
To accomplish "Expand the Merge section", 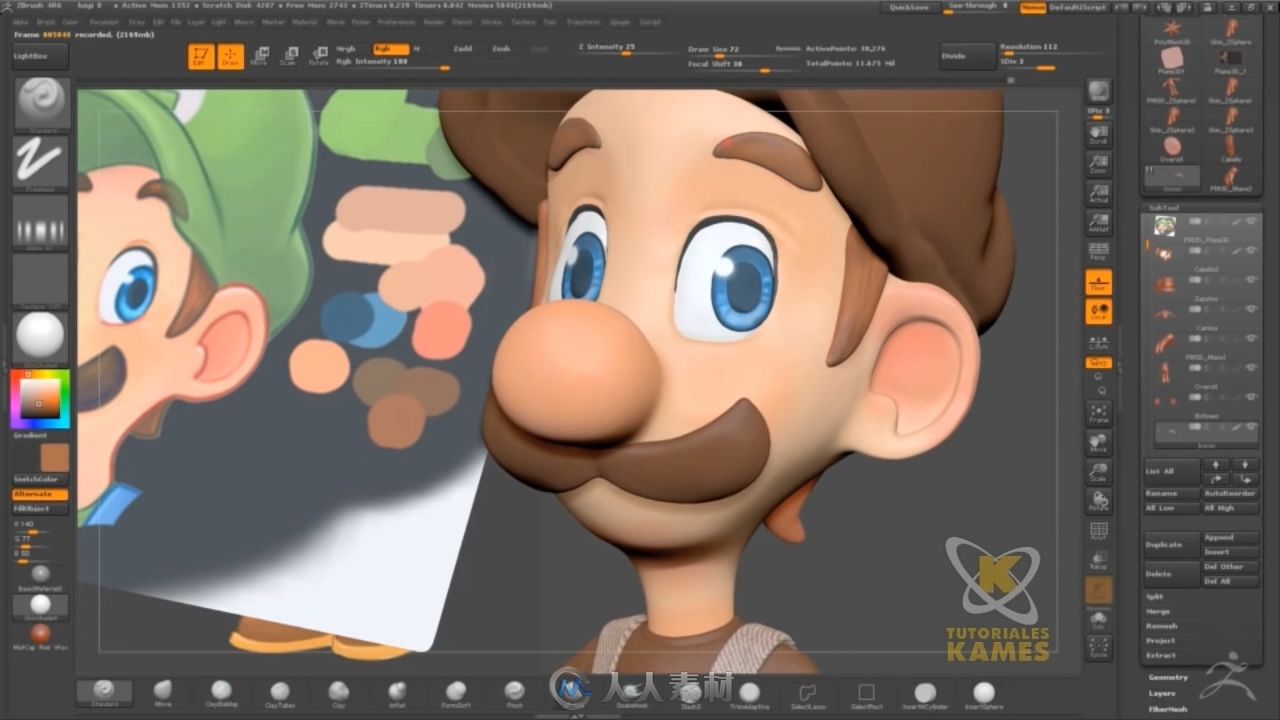I will (1158, 612).
